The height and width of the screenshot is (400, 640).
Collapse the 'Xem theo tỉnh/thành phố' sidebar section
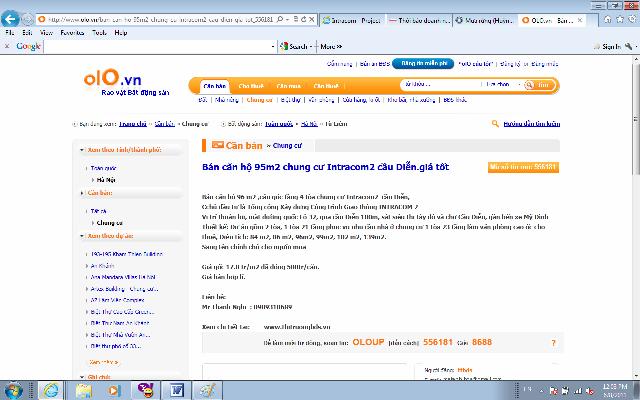tap(79, 148)
